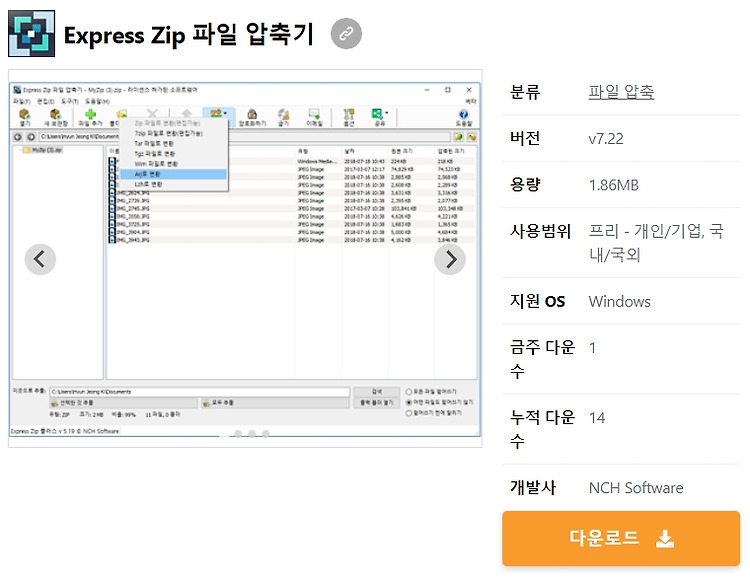Viewport: 750px width, 583px height.
Task: Select the file size value 1.86MB
Action: [x=614, y=185]
